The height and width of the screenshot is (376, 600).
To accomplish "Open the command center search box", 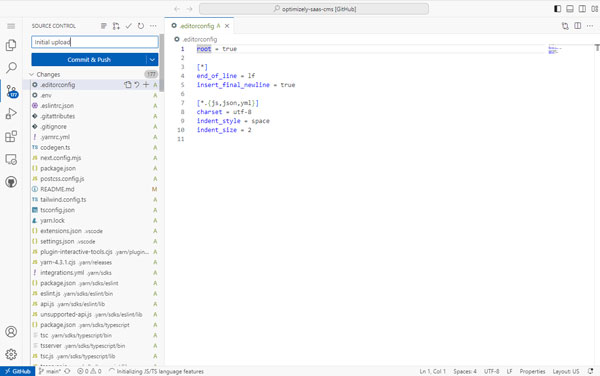I will pos(314,9).
